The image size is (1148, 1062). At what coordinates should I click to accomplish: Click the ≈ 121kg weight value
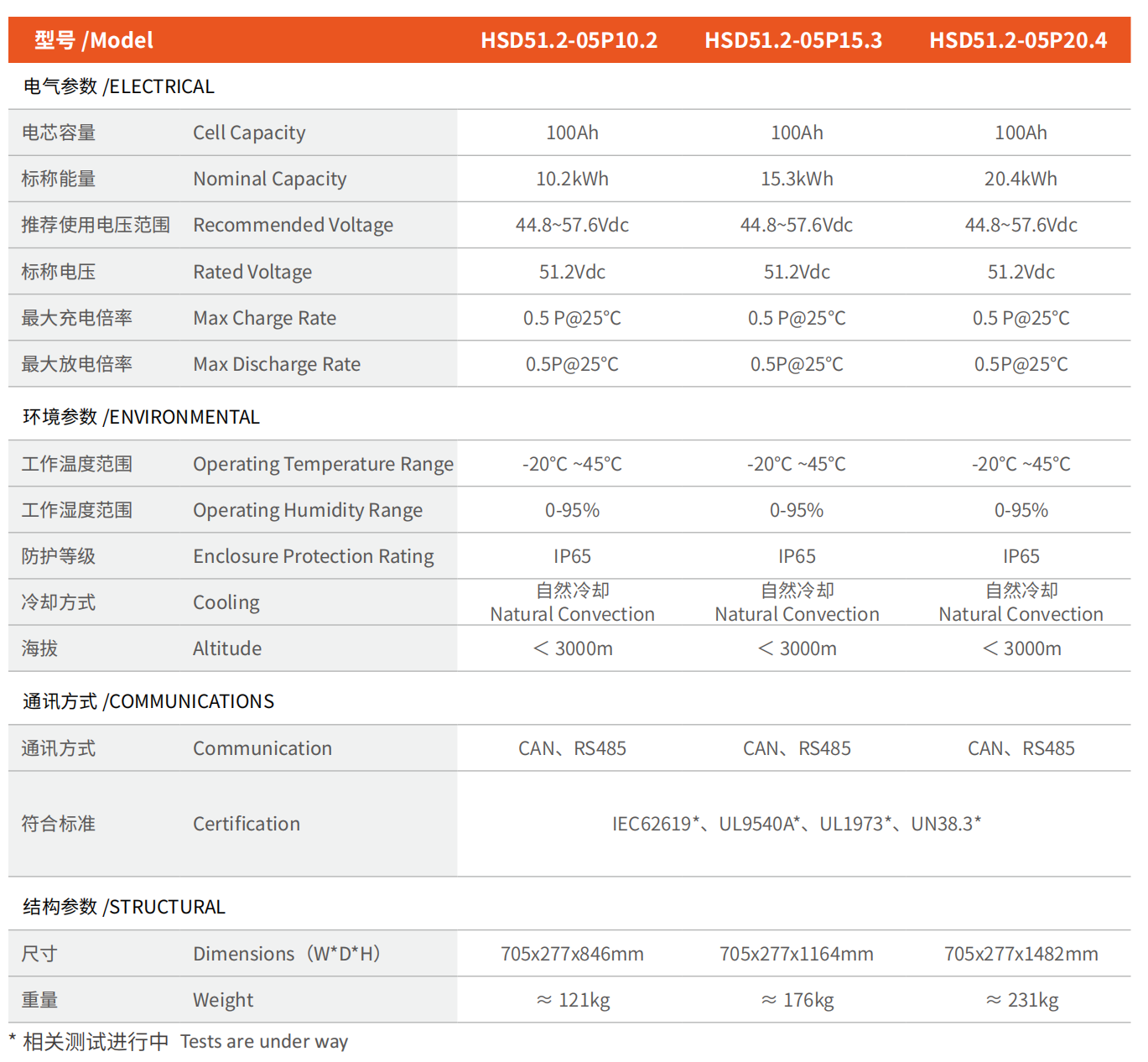[573, 1000]
